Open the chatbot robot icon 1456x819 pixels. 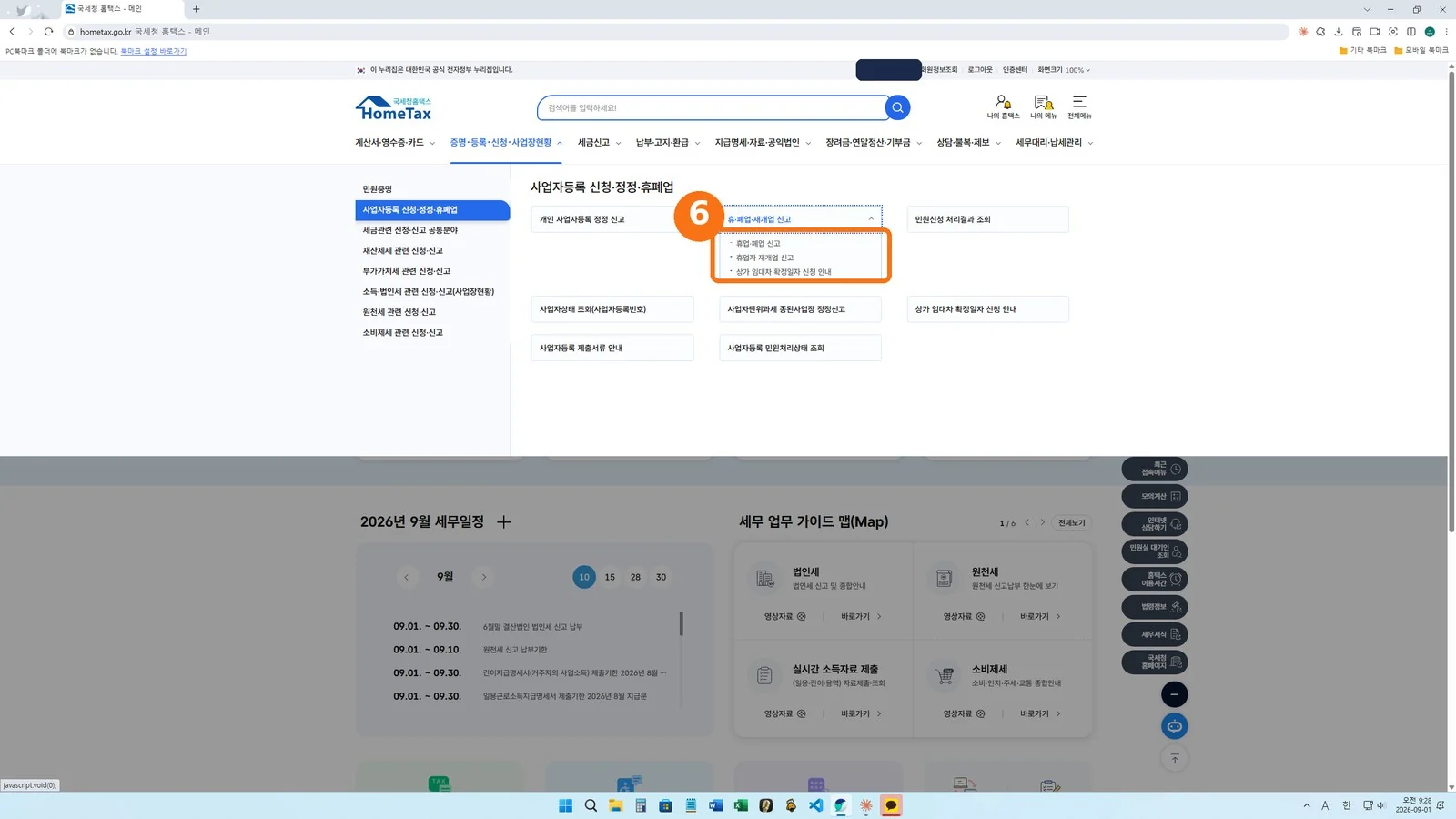click(1175, 726)
